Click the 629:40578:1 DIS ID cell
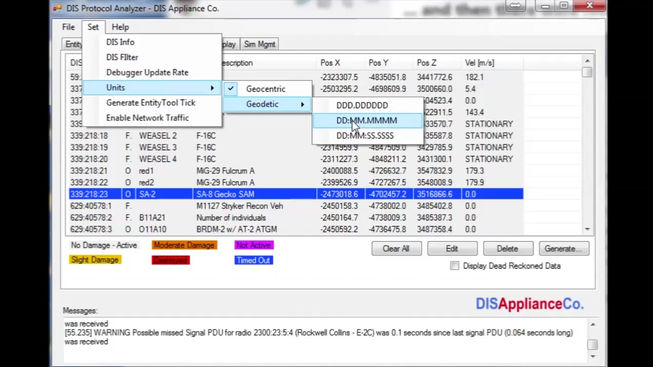The height and width of the screenshot is (367, 653). [91, 206]
